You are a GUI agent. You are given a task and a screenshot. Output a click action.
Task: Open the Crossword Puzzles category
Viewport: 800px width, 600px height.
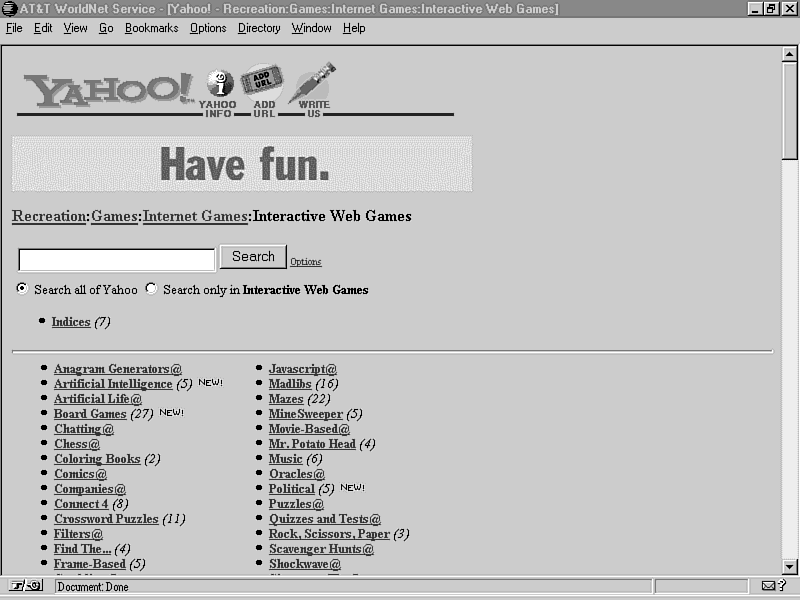pyautogui.click(x=107, y=519)
